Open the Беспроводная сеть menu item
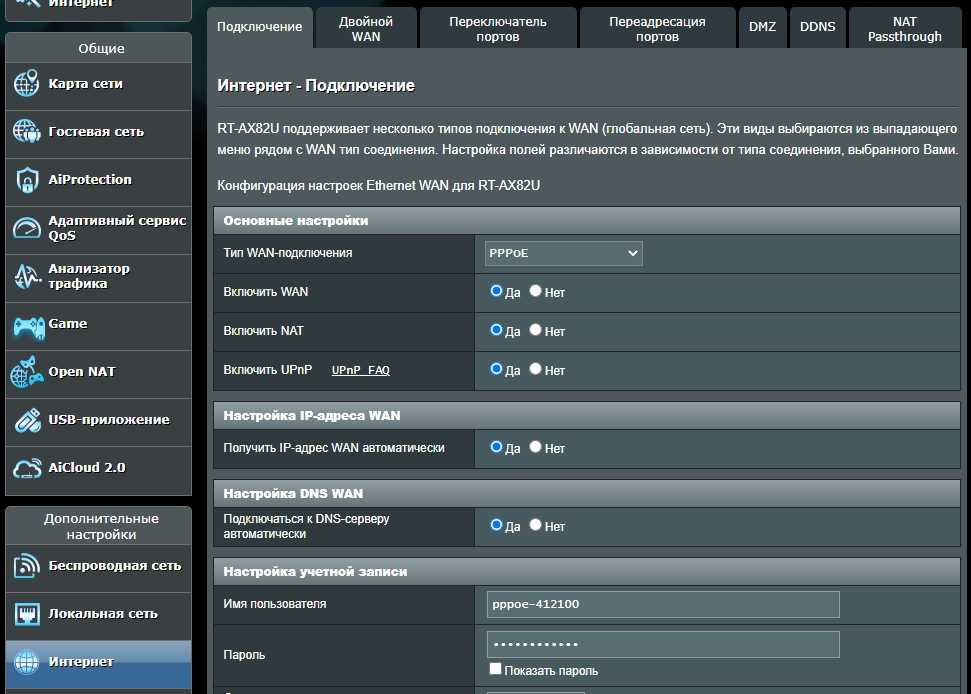The height and width of the screenshot is (694, 971). coord(98,568)
